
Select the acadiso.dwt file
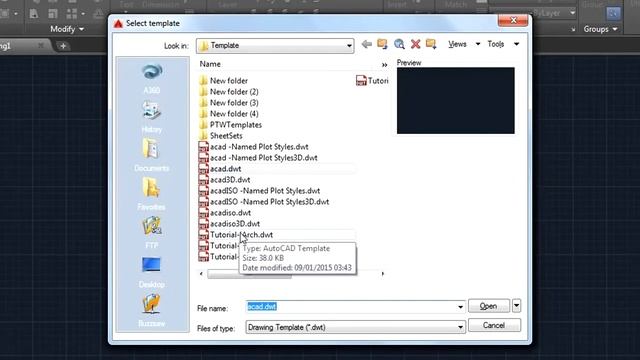225,213
